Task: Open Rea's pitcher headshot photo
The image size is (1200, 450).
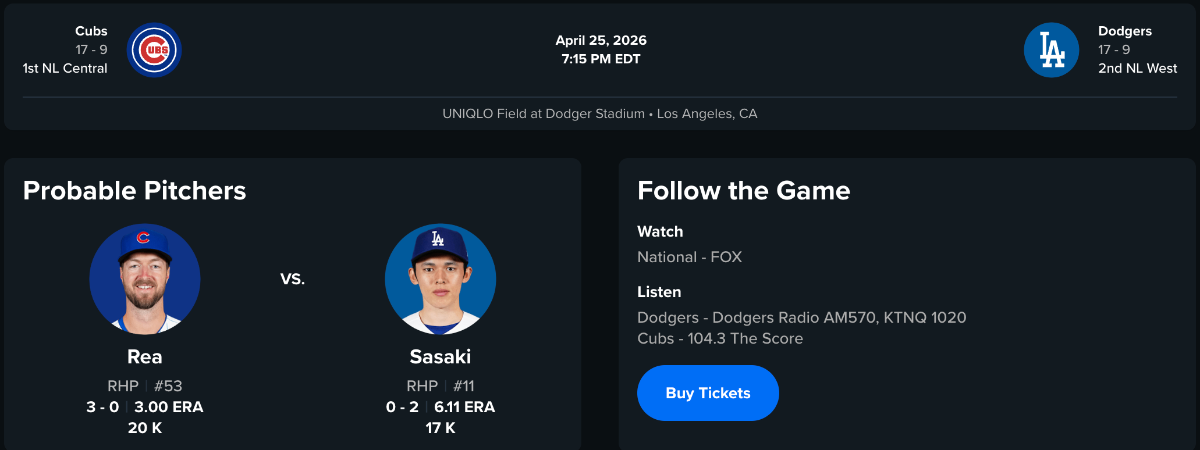Action: (145, 279)
